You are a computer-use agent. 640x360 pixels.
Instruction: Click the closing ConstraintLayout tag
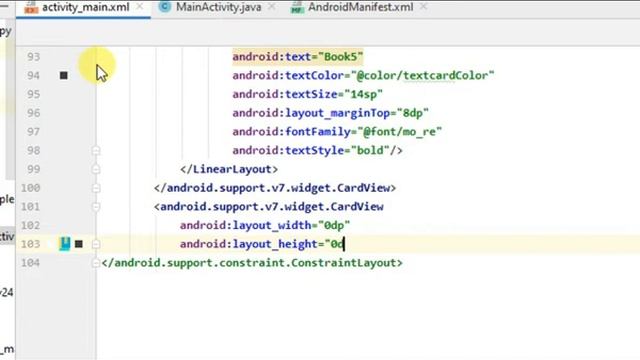coord(252,263)
